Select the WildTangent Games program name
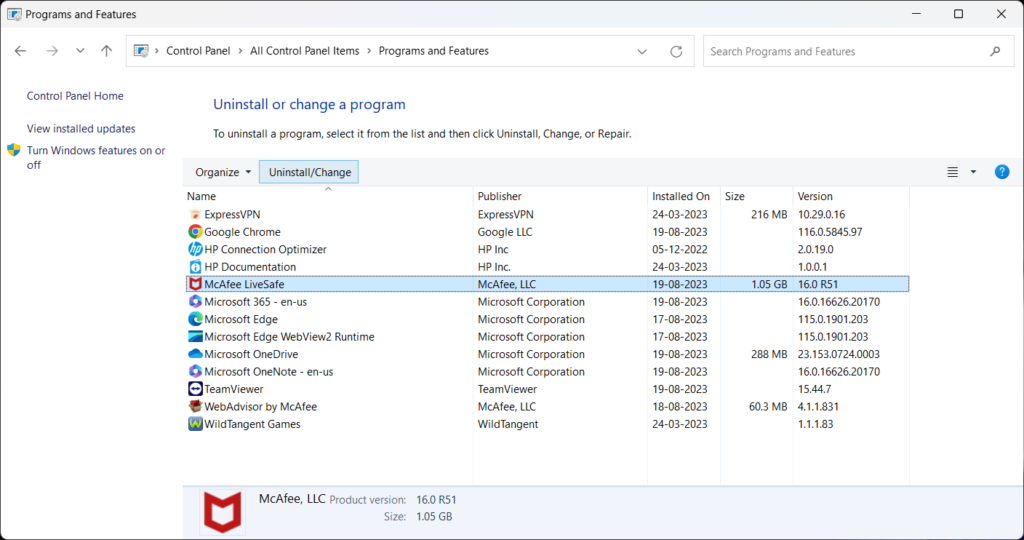Screen dimensions: 1024x540 tap(252, 424)
